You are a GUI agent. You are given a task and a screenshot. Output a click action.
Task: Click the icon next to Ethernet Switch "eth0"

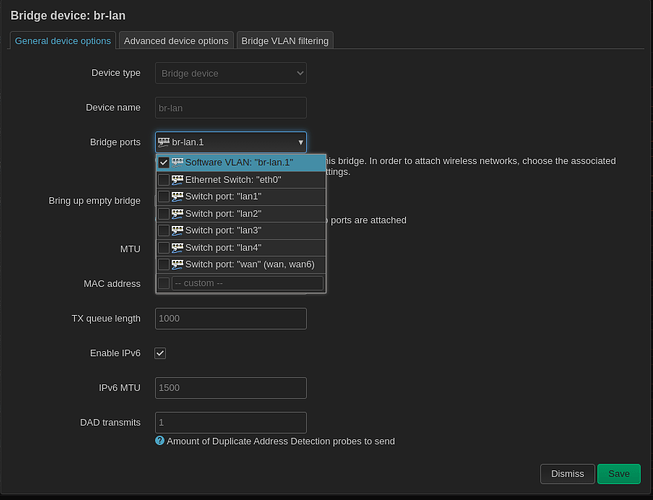(177, 180)
